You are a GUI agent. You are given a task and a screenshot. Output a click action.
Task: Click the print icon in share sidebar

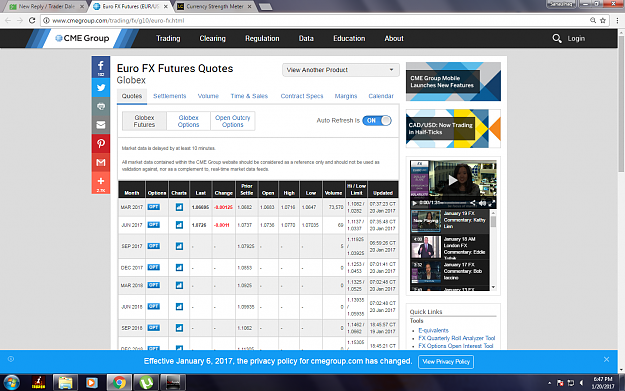tap(101, 106)
